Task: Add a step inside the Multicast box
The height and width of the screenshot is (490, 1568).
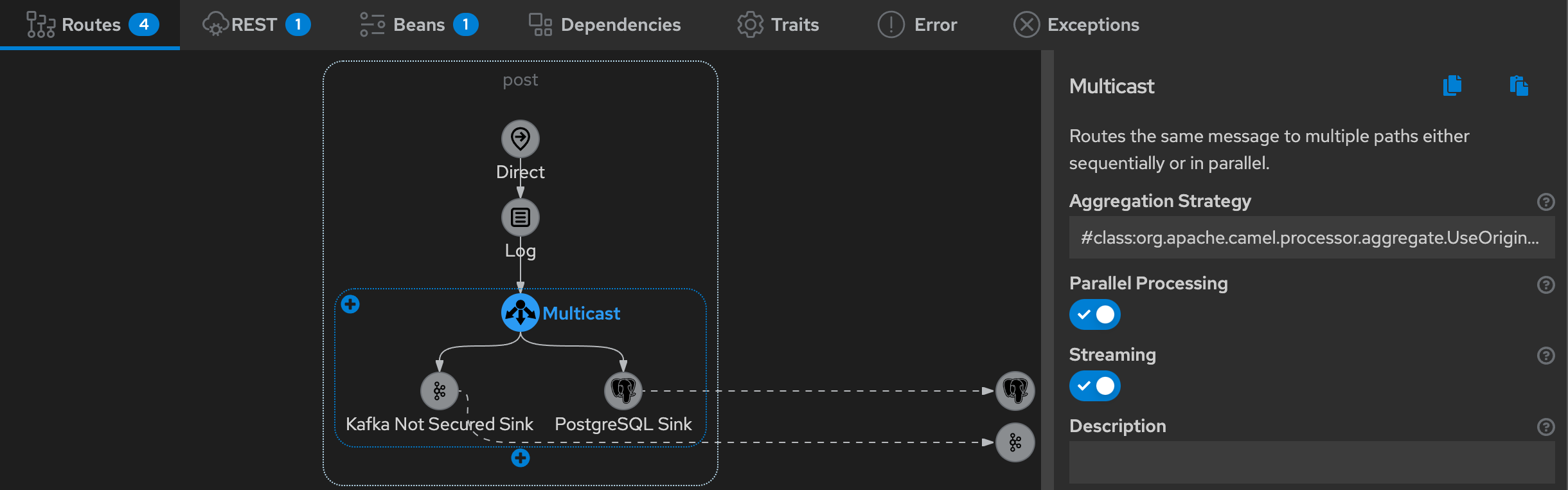Action: pyautogui.click(x=350, y=304)
